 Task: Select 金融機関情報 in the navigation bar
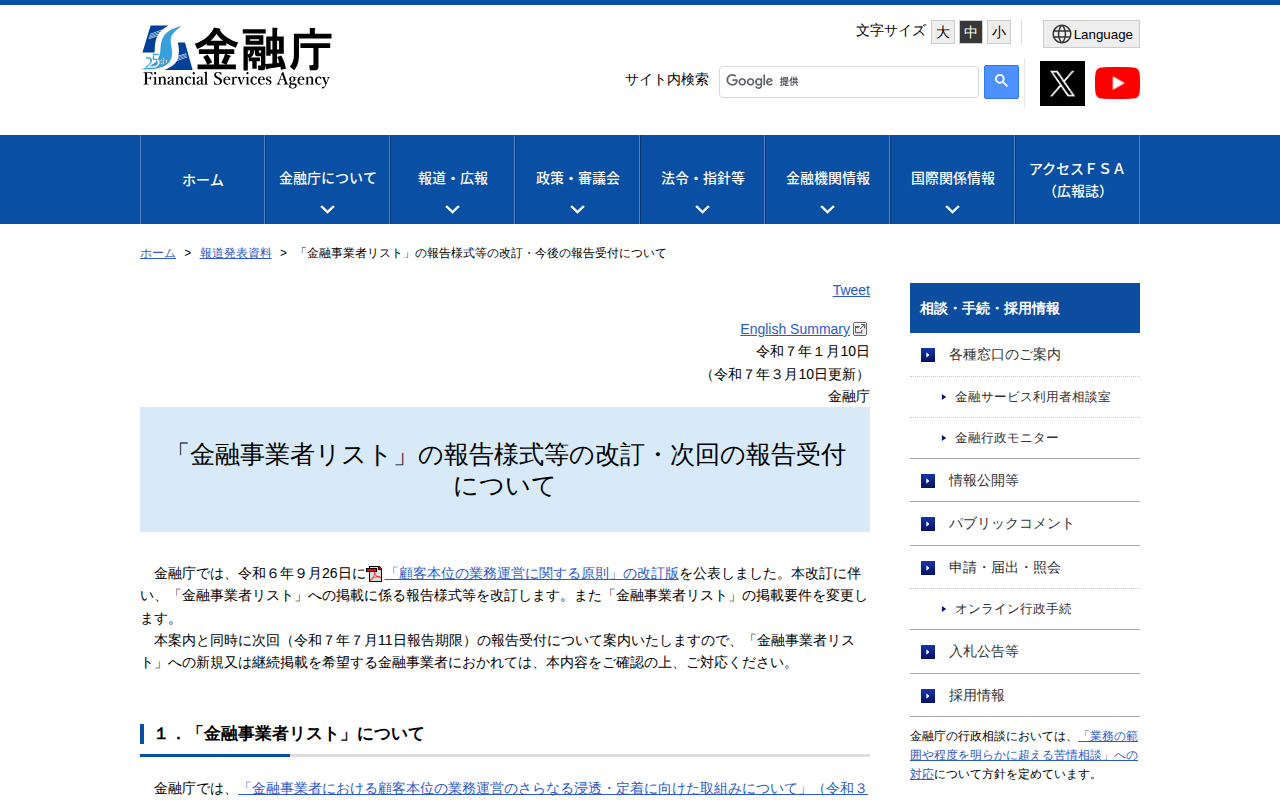826,179
